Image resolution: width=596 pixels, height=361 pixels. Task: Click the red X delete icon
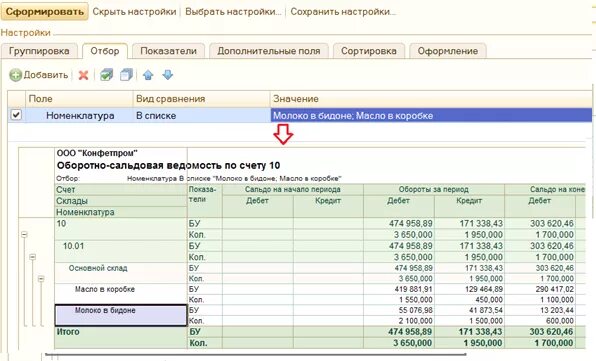(83, 75)
